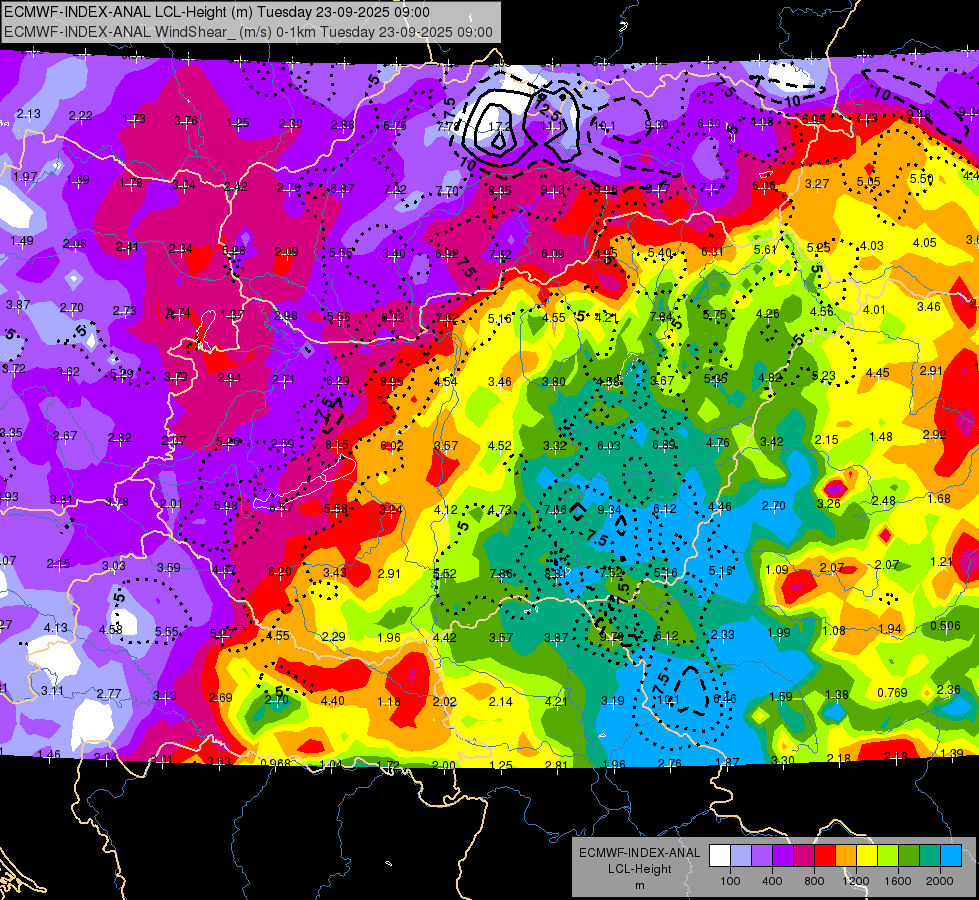This screenshot has height=900, width=979.
Task: Click the 0.769 value on the map
Action: [892, 692]
